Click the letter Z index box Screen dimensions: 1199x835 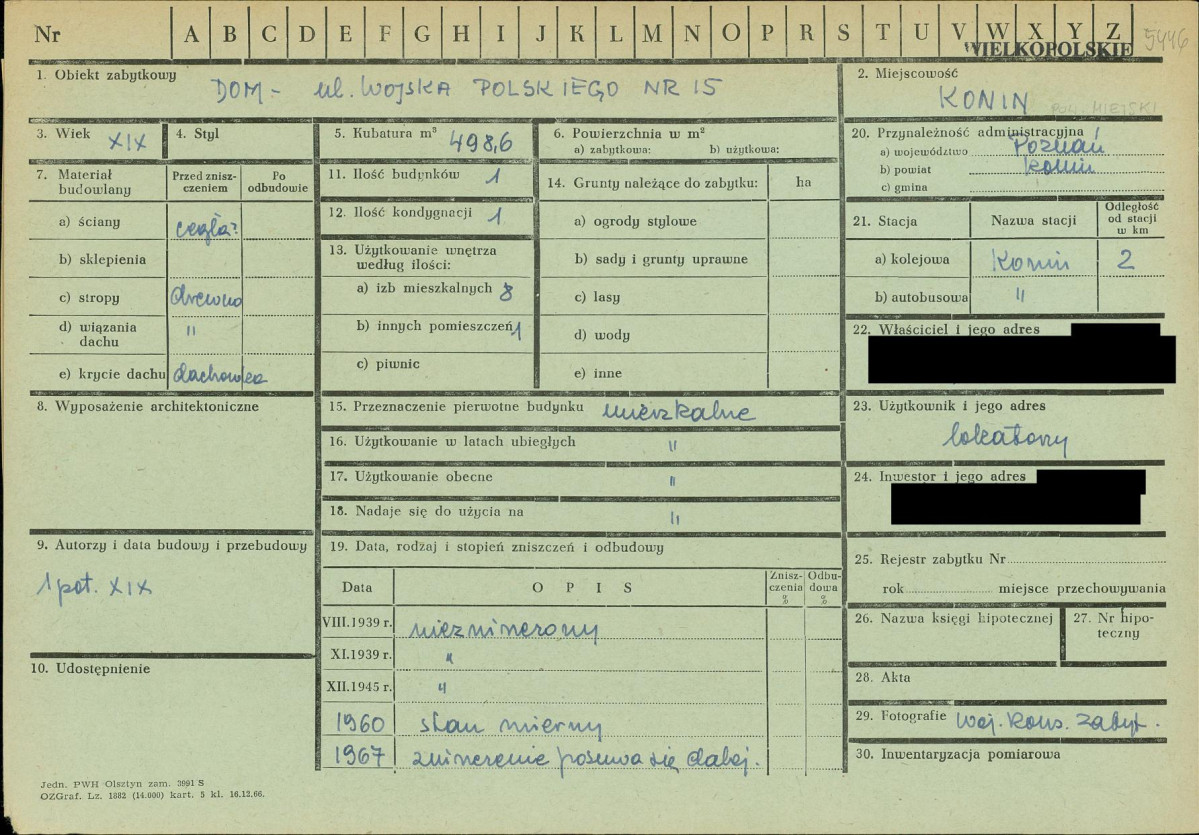pos(1113,31)
